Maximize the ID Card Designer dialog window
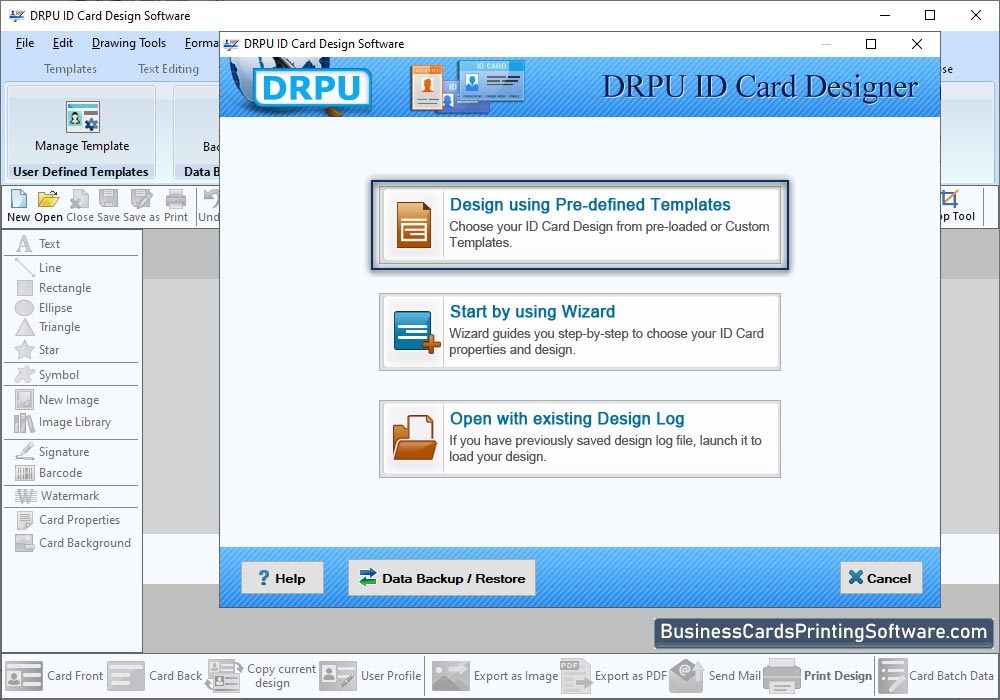Screen dimensions: 1000x700 point(871,44)
